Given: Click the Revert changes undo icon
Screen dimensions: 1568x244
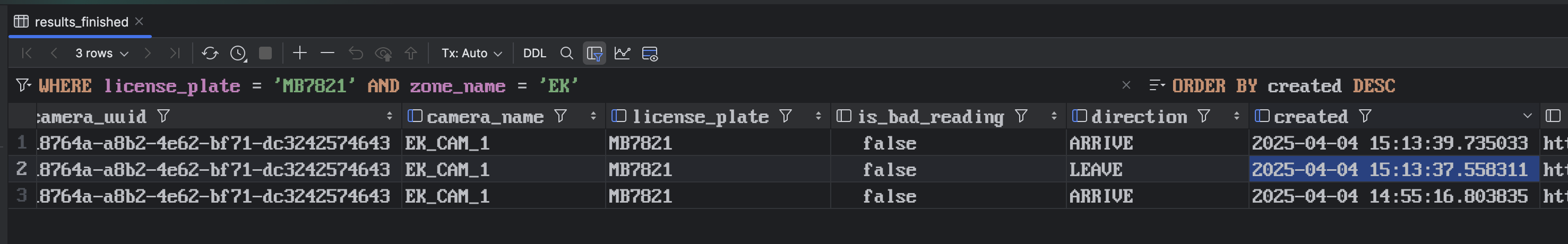Looking at the screenshot, I should tap(356, 54).
